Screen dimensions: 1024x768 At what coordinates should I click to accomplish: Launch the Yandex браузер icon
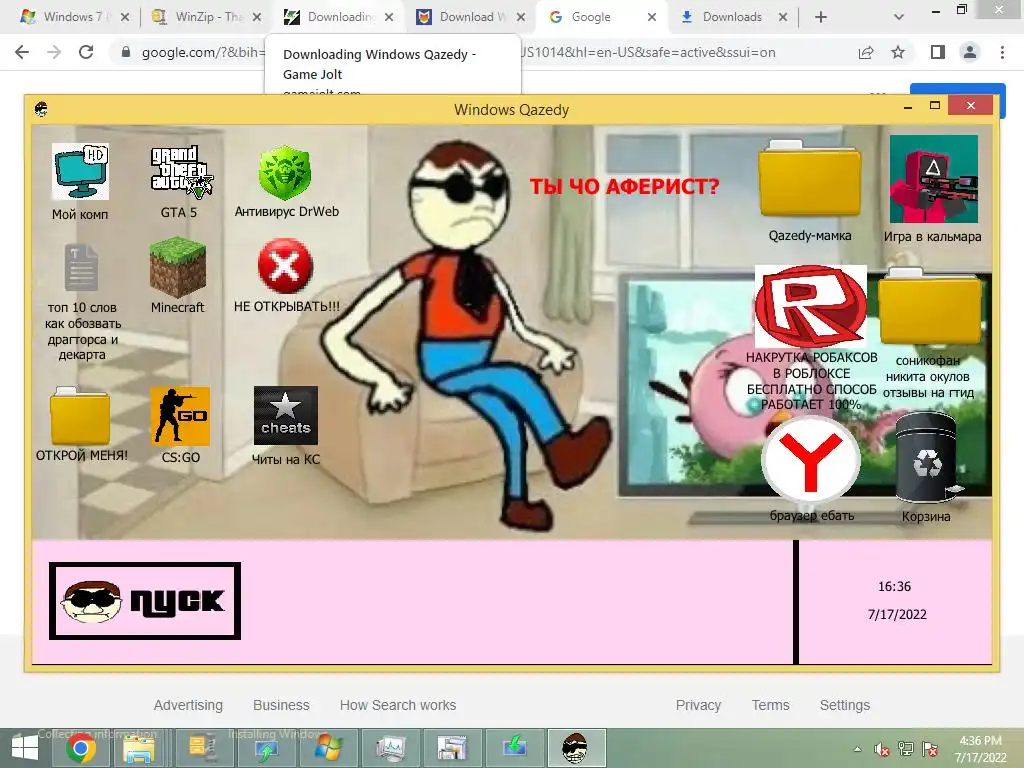click(810, 461)
